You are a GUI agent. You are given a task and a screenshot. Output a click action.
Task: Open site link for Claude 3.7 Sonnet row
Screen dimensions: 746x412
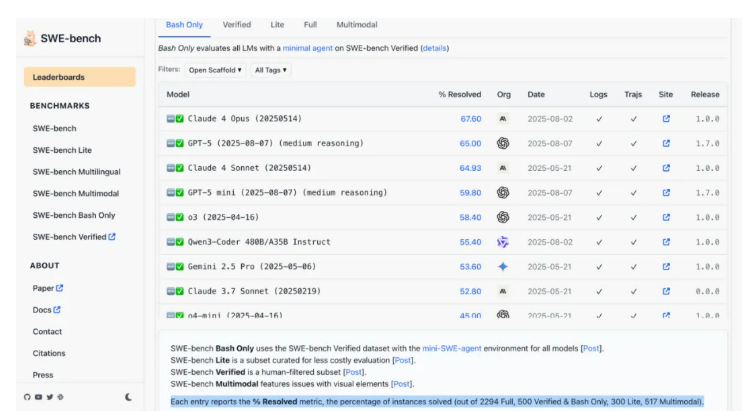pyautogui.click(x=666, y=291)
